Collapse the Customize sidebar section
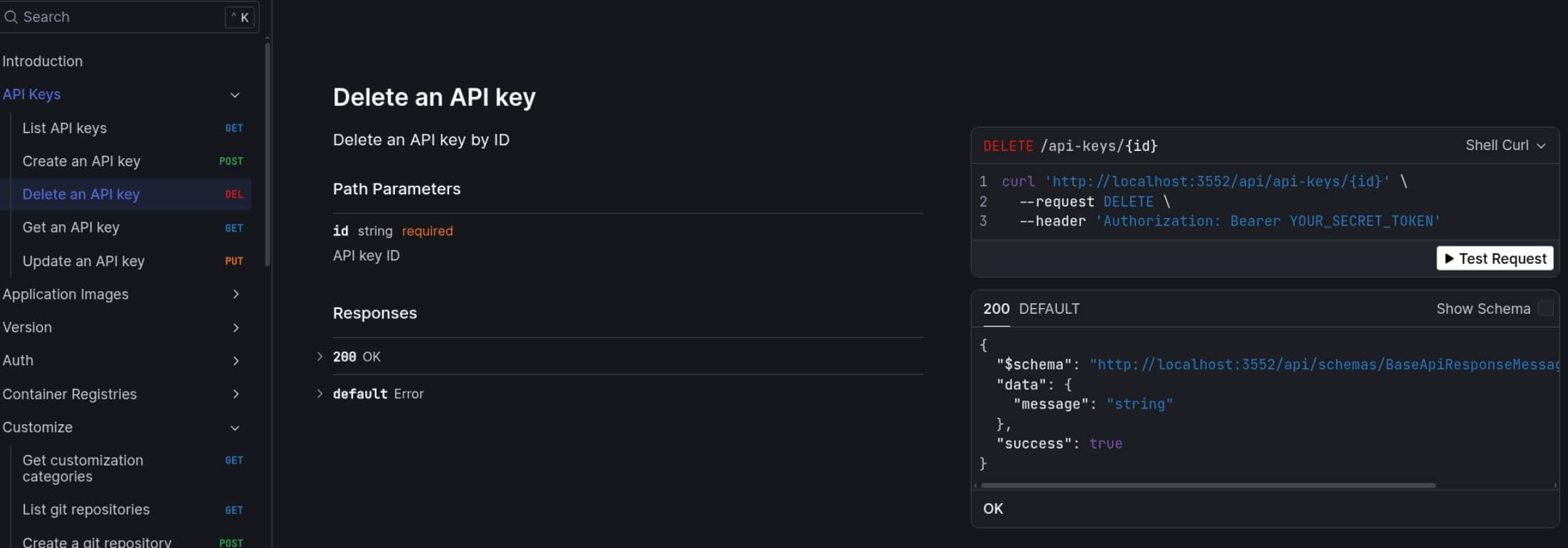Screen dimensions: 1568x548 235,428
